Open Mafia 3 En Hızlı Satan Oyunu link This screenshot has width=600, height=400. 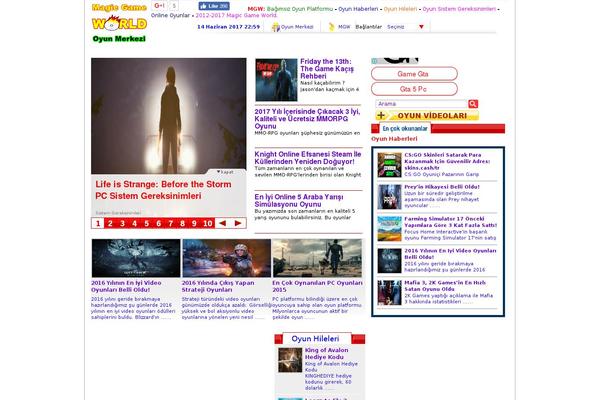click(445, 286)
